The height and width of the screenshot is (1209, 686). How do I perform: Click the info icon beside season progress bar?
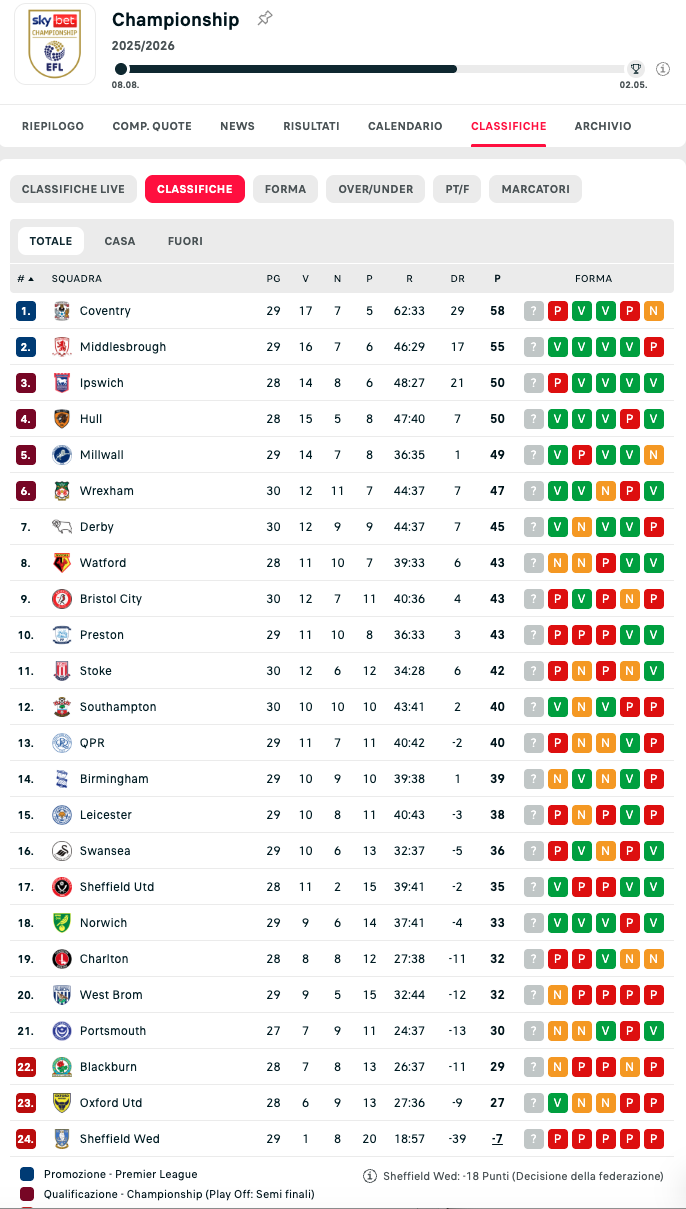click(x=663, y=69)
